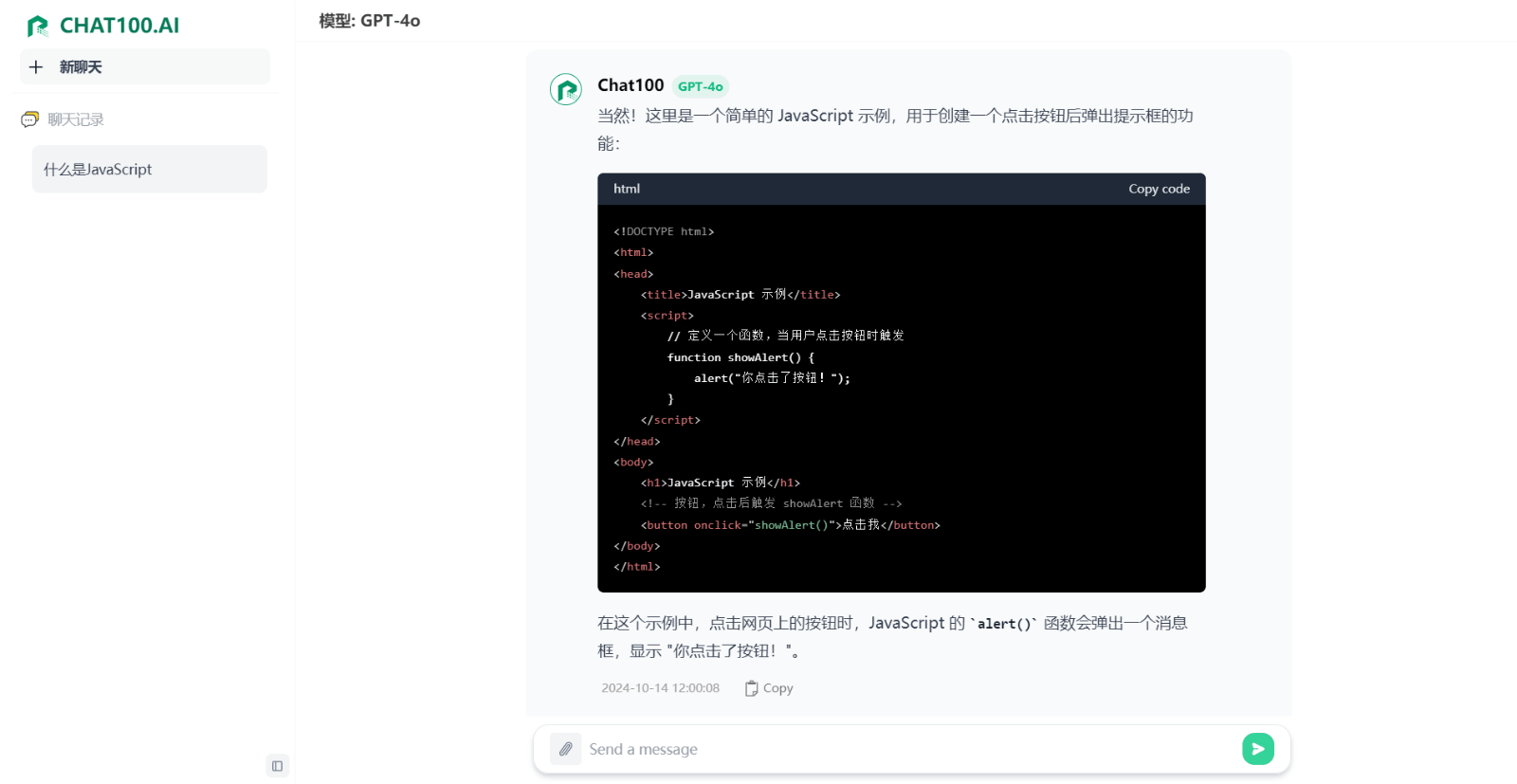
Task: Click the chat history bubble icon
Action: 30,119
